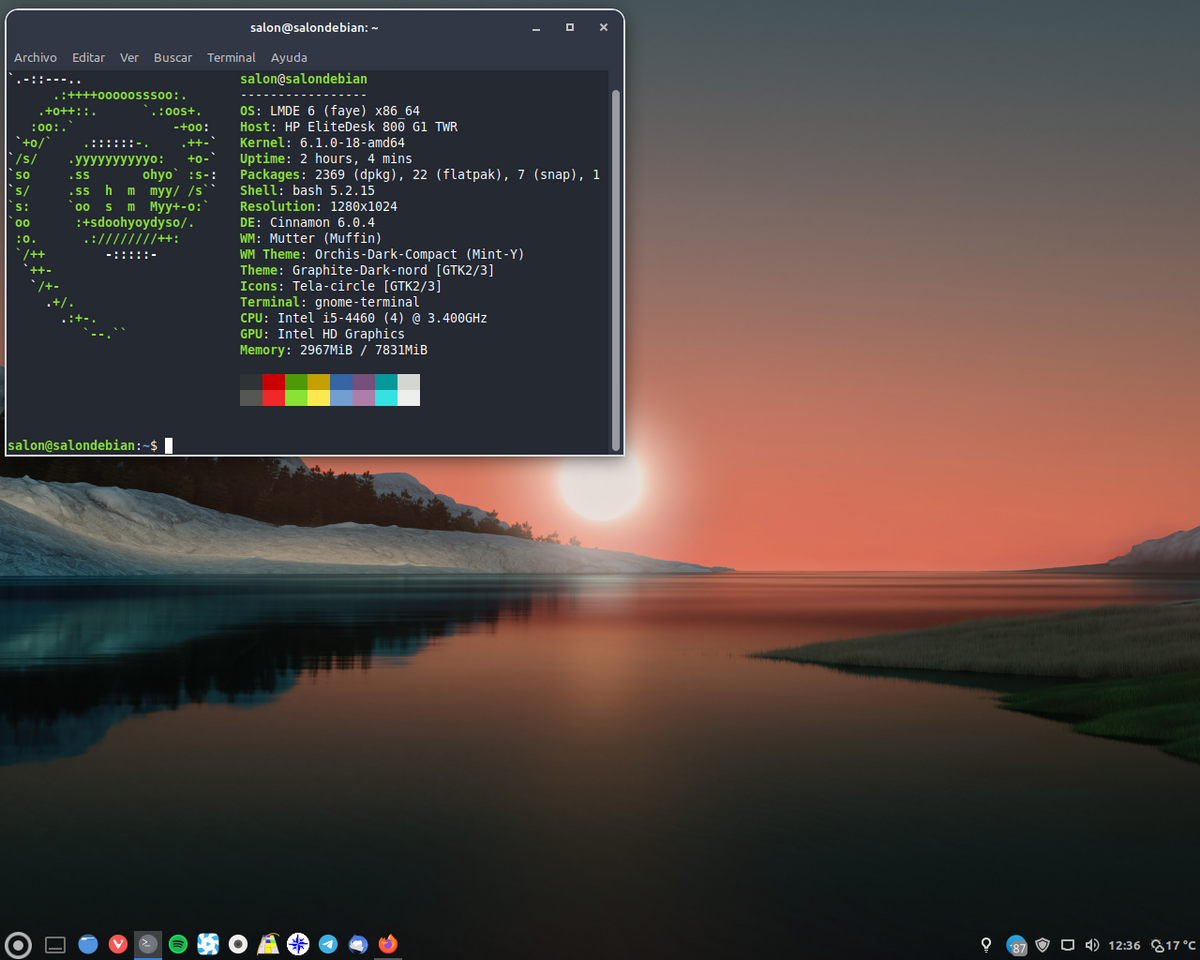
Task: Click the red block in the top color row
Action: coord(273,382)
